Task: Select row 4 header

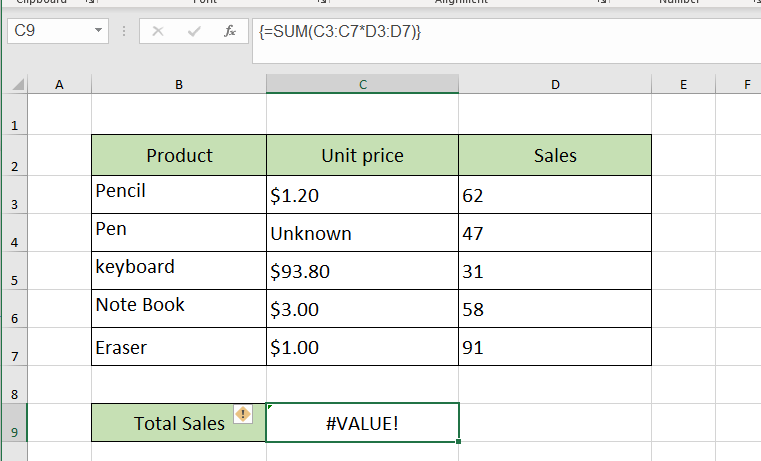Action: point(15,232)
